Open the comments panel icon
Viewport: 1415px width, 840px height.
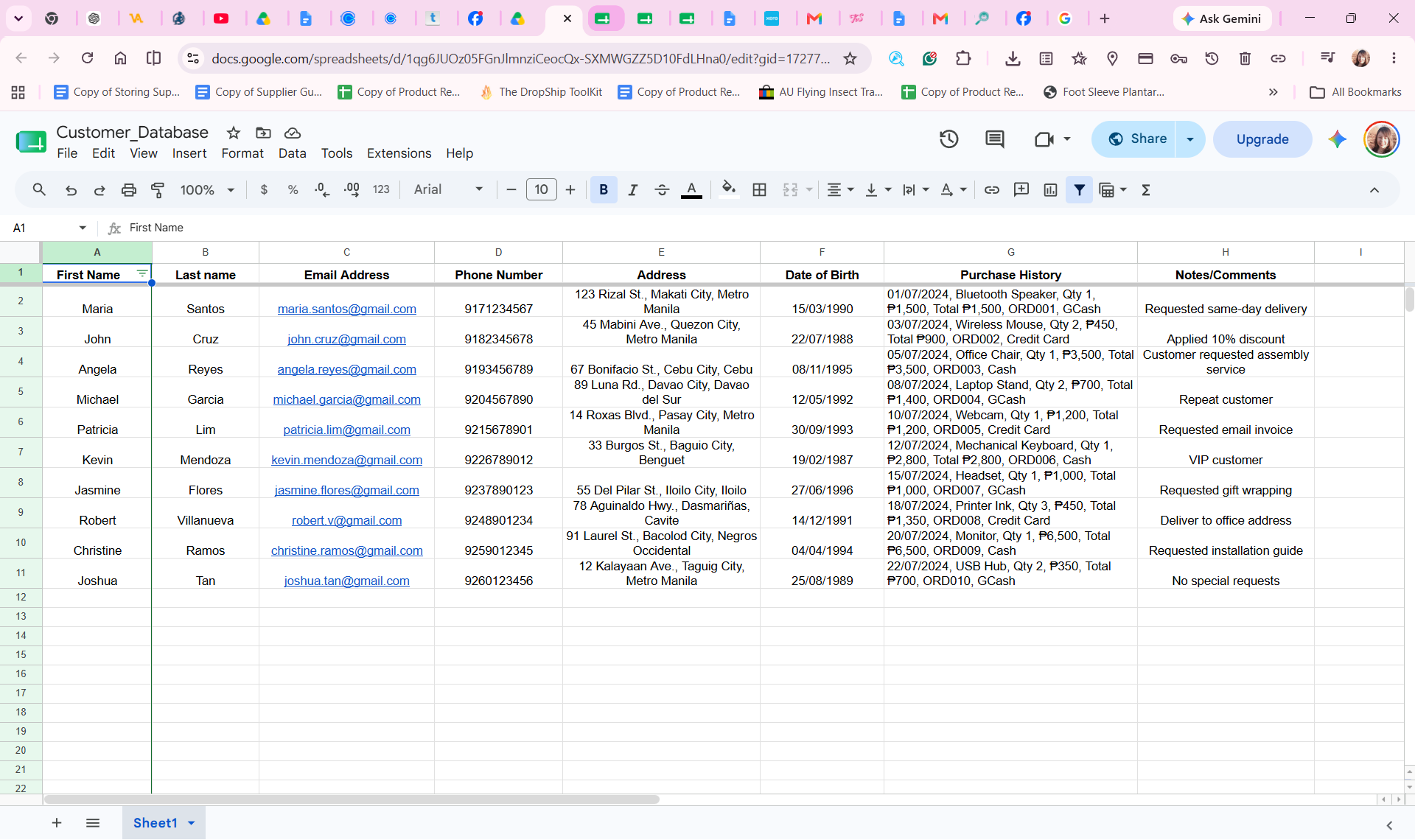[995, 139]
